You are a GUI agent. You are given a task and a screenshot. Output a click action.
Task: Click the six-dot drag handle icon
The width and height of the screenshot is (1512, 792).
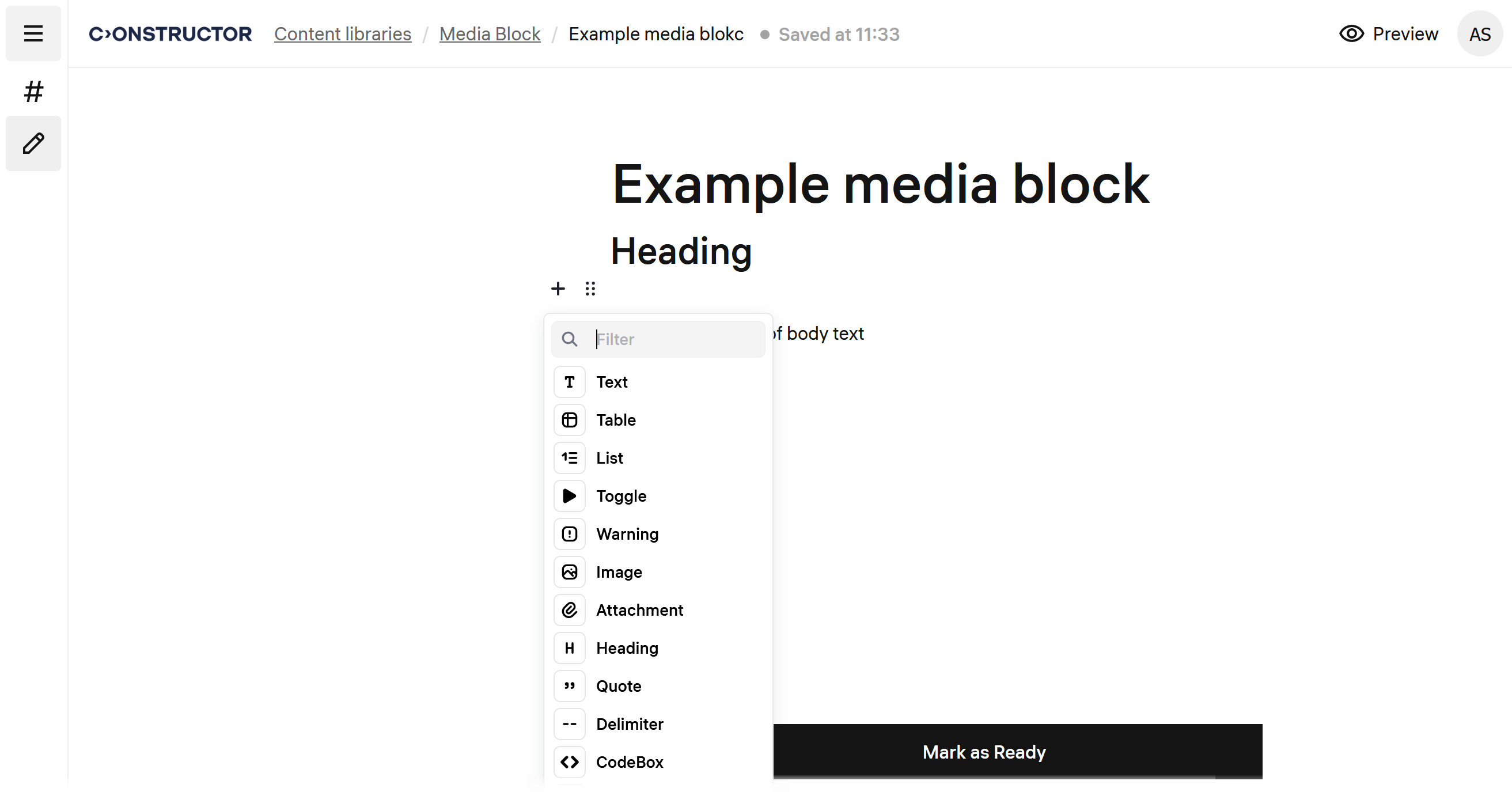tap(590, 288)
